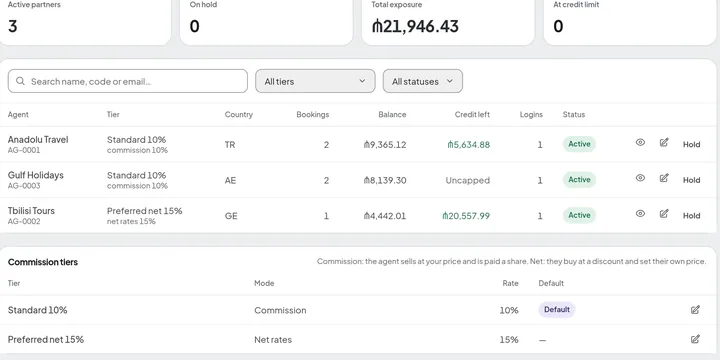Click the TR country code
This screenshot has height=360, width=720.
[230, 145]
